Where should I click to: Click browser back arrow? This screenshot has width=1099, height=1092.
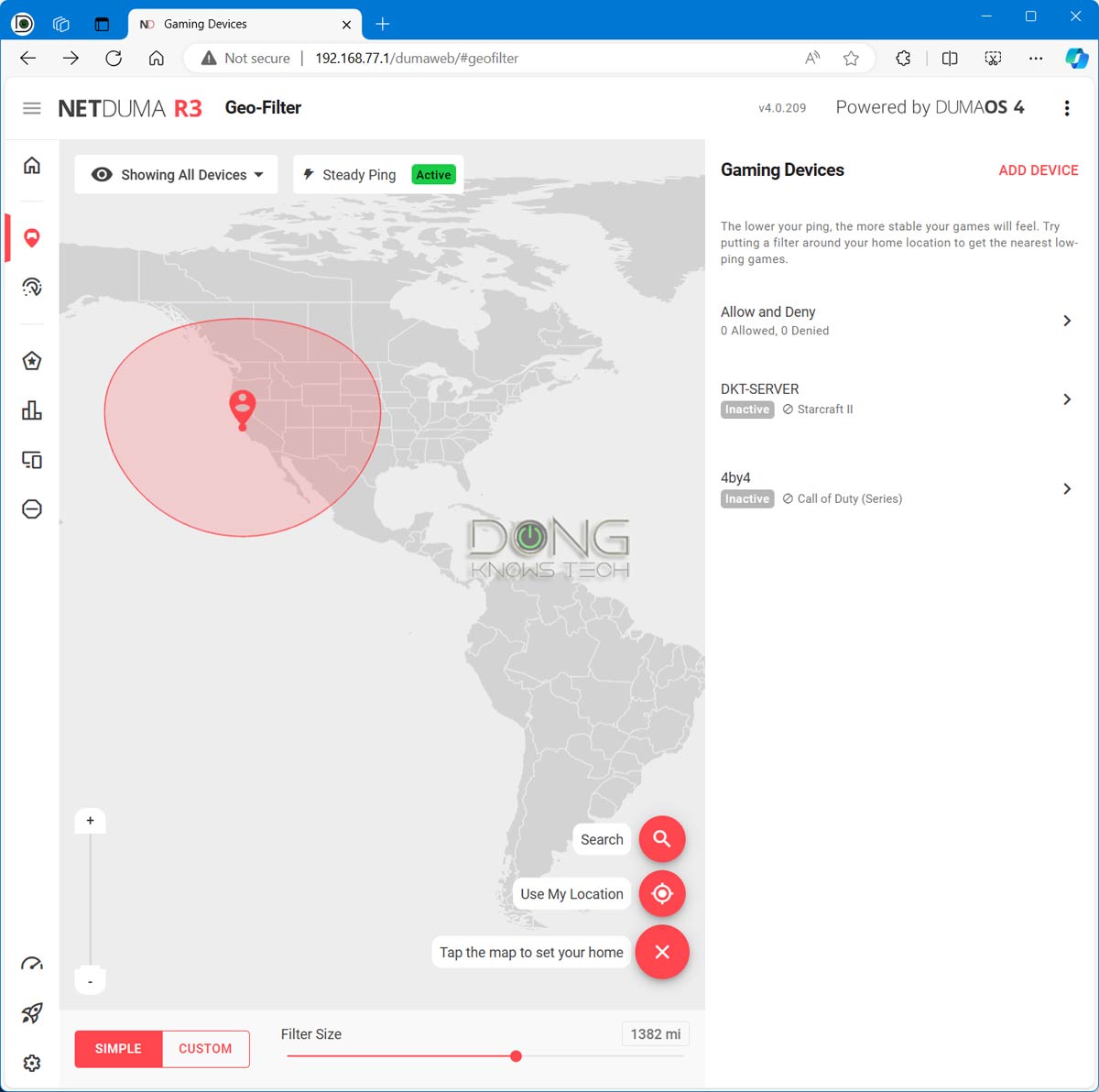pyautogui.click(x=28, y=58)
